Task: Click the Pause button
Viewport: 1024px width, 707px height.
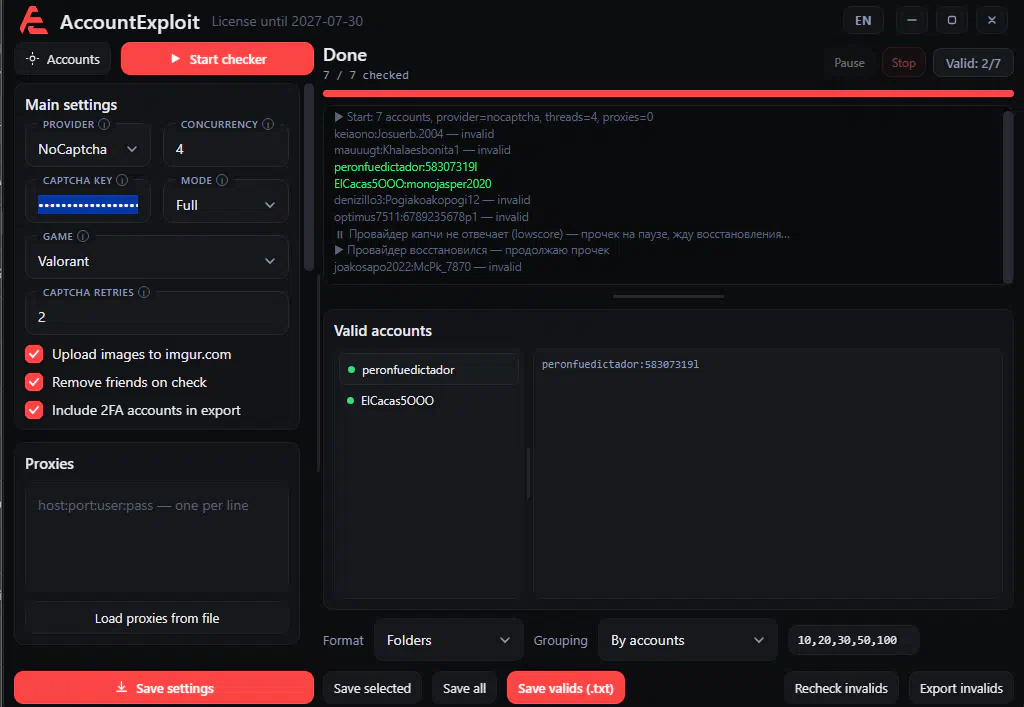Action: [x=849, y=63]
